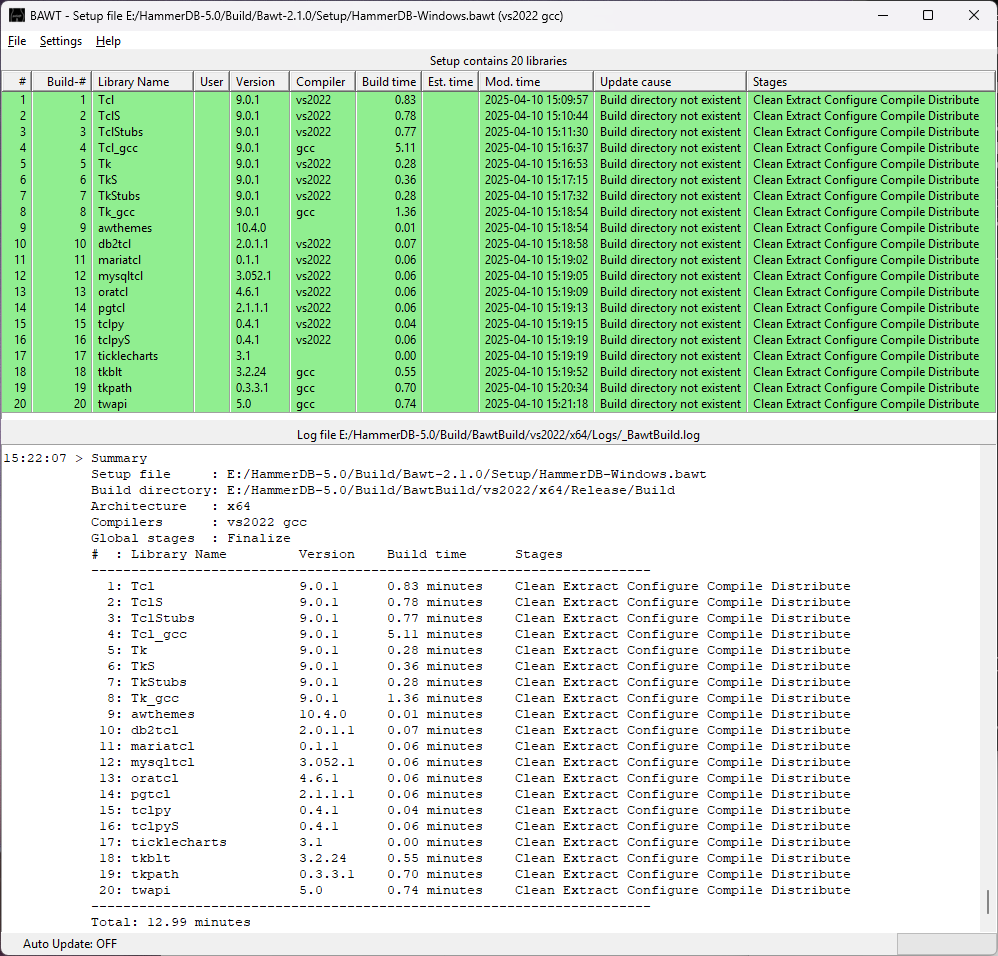The image size is (998, 956).
Task: Click the BAWT application icon in title bar
Action: tap(17, 15)
